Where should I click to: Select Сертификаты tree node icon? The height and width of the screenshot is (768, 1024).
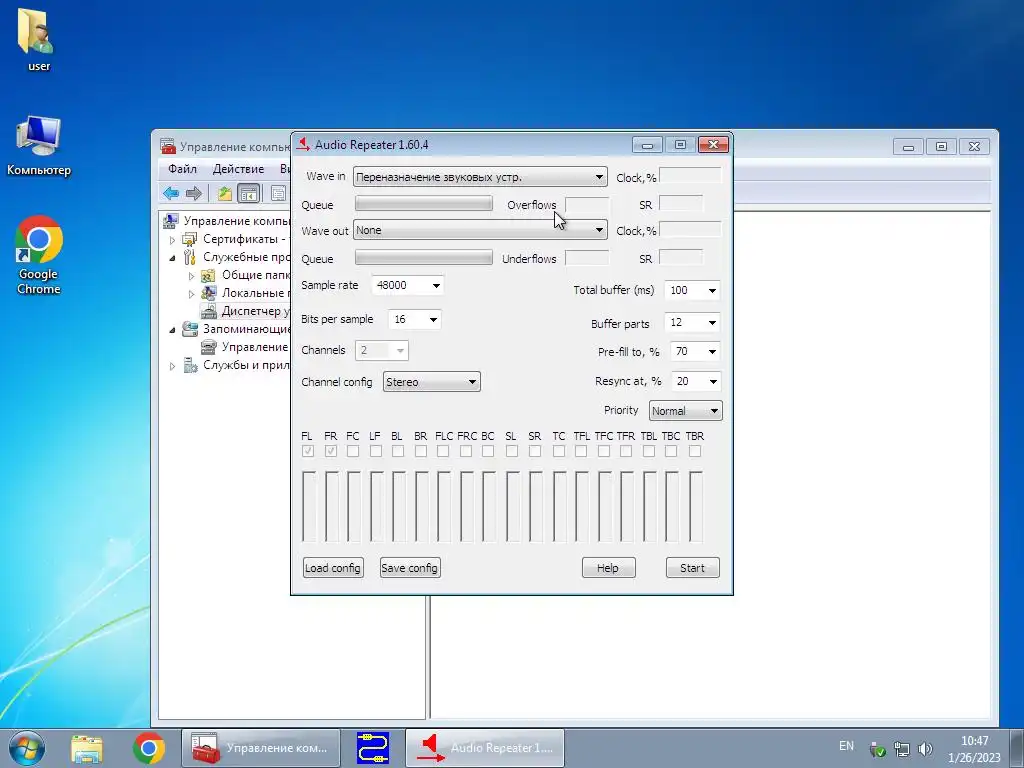coord(189,239)
